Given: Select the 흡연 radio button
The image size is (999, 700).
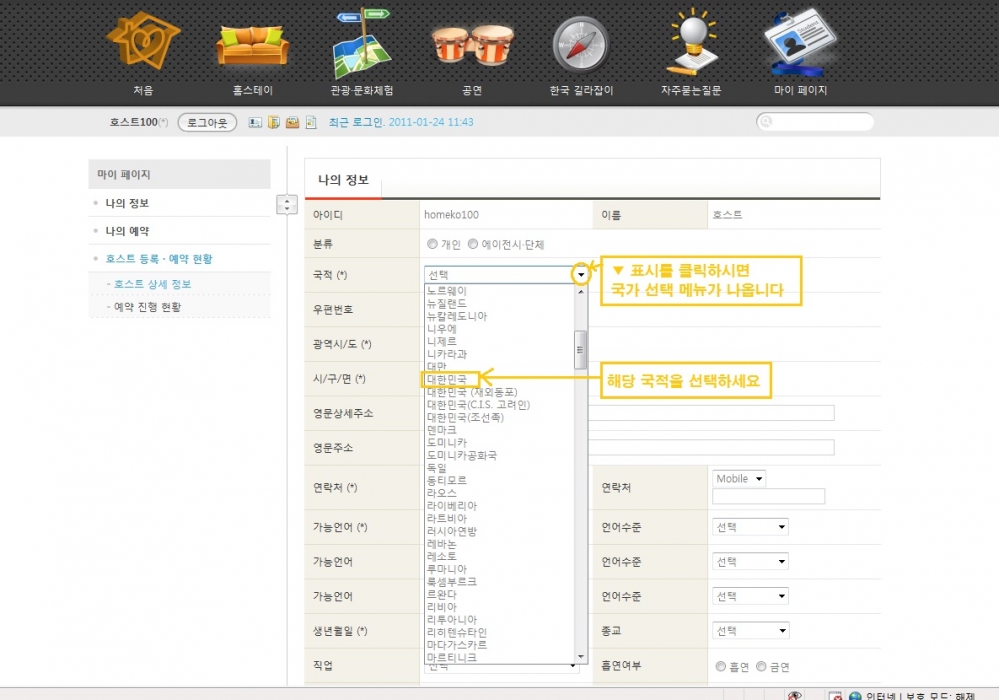Looking at the screenshot, I should tap(721, 666).
